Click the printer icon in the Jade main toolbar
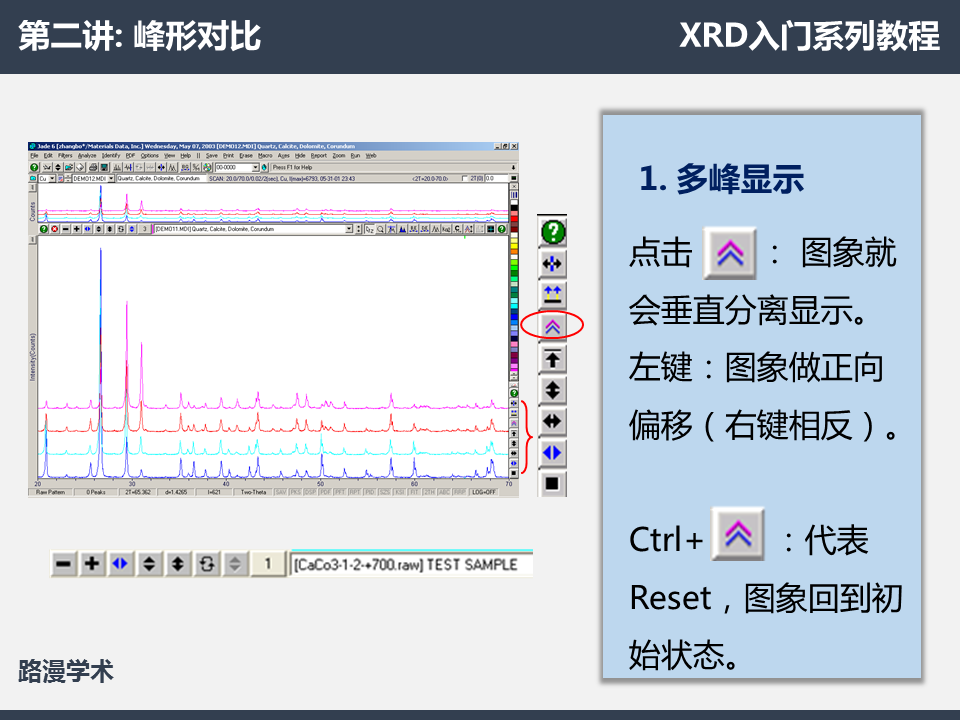The image size is (960, 720). pyautogui.click(x=93, y=167)
